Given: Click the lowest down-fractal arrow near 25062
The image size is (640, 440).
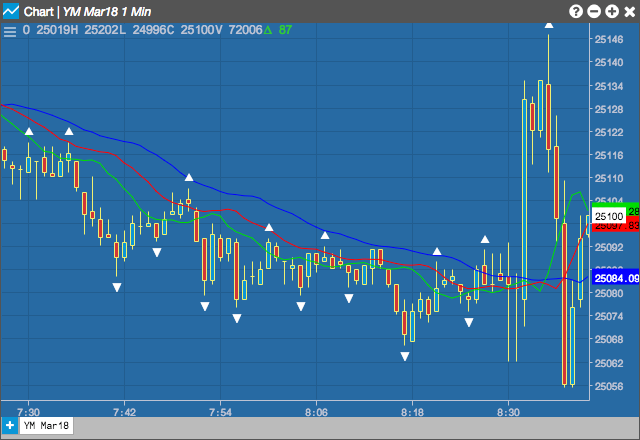Looking at the screenshot, I should coord(404,357).
